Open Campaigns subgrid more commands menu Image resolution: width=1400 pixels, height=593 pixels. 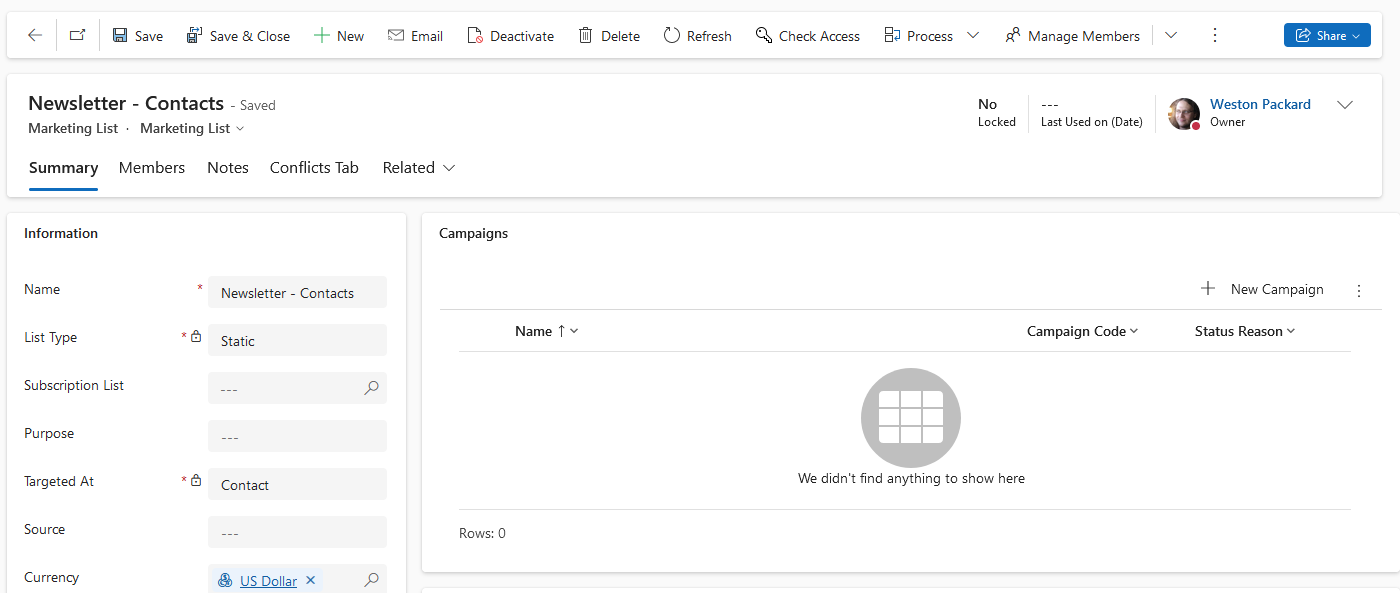[1358, 291]
